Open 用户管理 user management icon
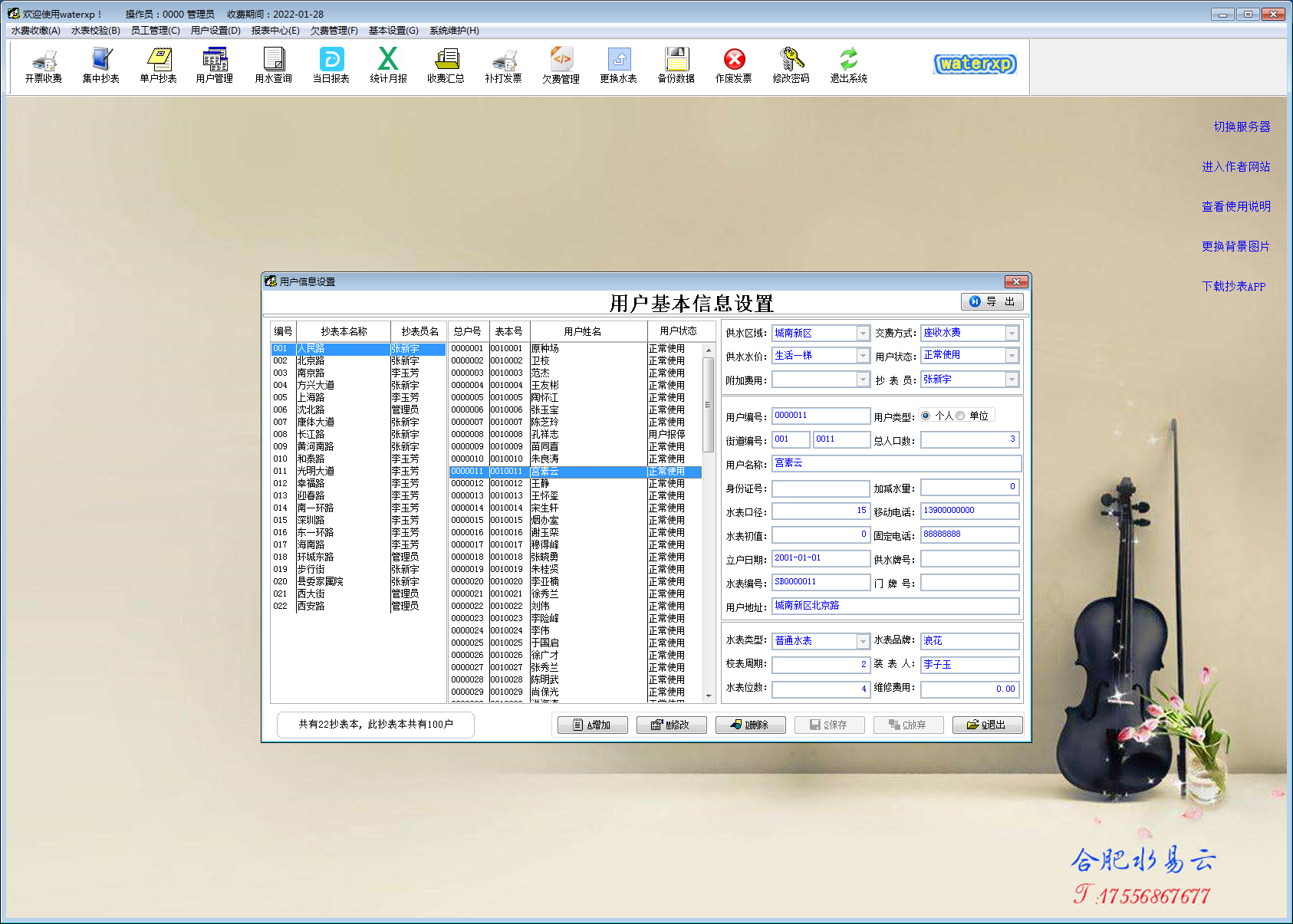Image resolution: width=1293 pixels, height=924 pixels. 215,65
